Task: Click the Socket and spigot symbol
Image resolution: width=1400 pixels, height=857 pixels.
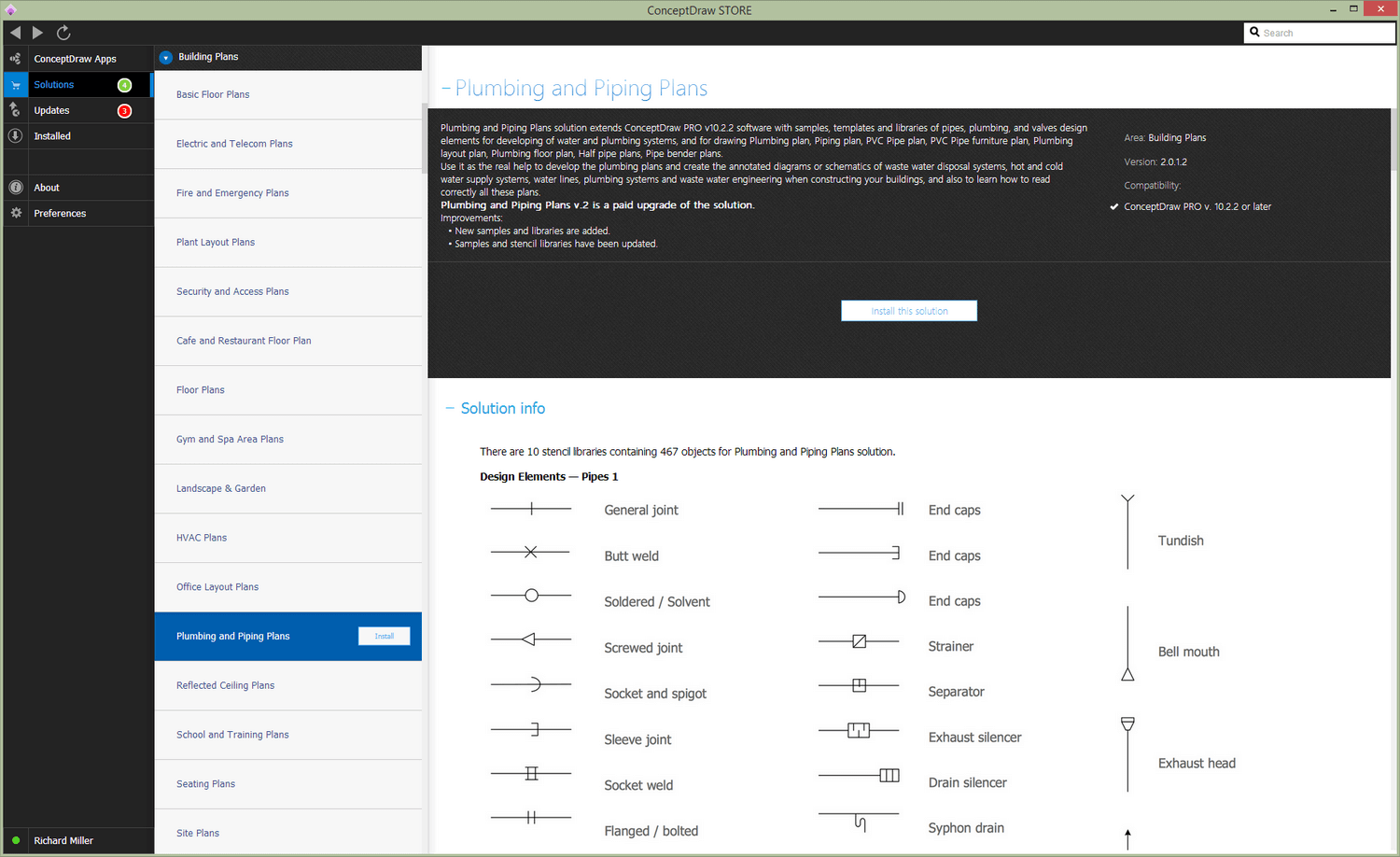Action: (x=531, y=684)
